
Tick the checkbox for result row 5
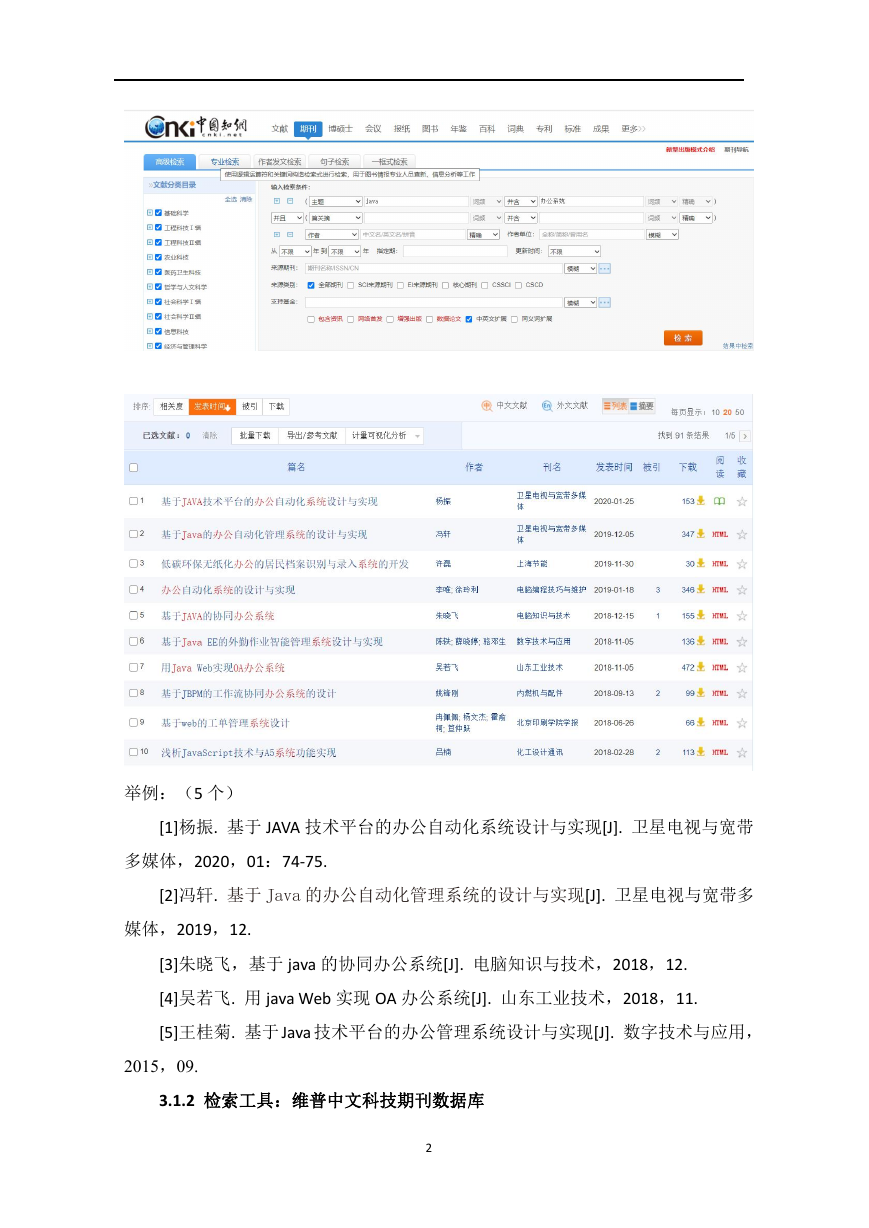(x=133, y=616)
